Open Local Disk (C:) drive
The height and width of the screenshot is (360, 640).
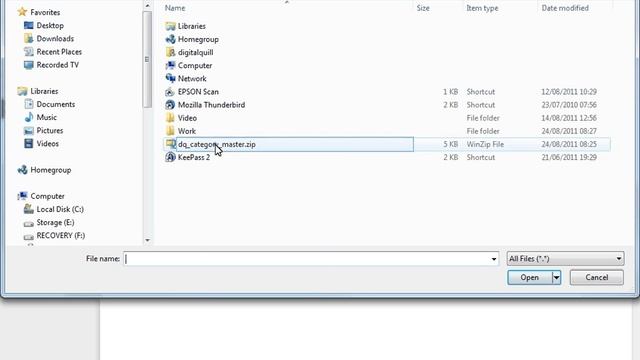pyautogui.click(x=60, y=209)
